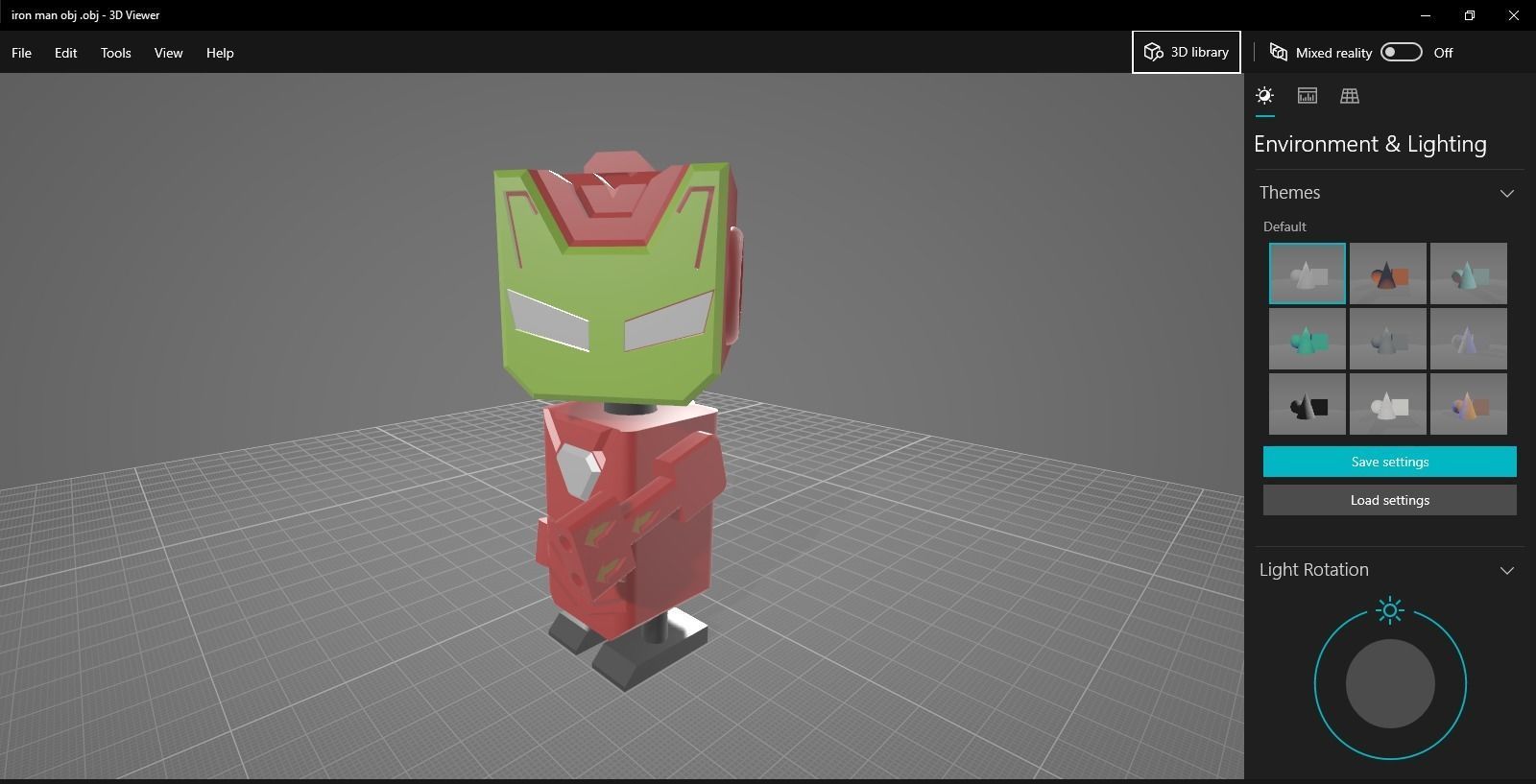Open the Environment & Lighting tab icon
1536x784 pixels.
[x=1264, y=95]
